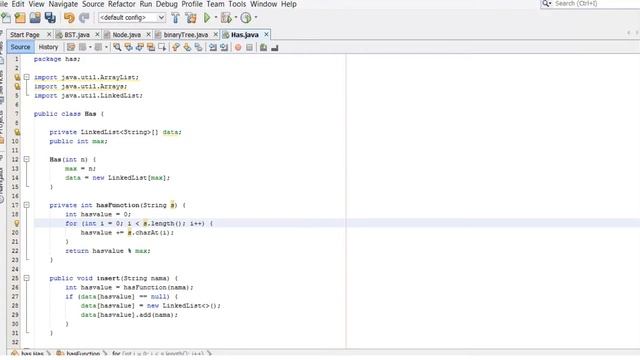Go to the next bookmark icon
Viewport: 640px width, 360px height.
coord(187,47)
